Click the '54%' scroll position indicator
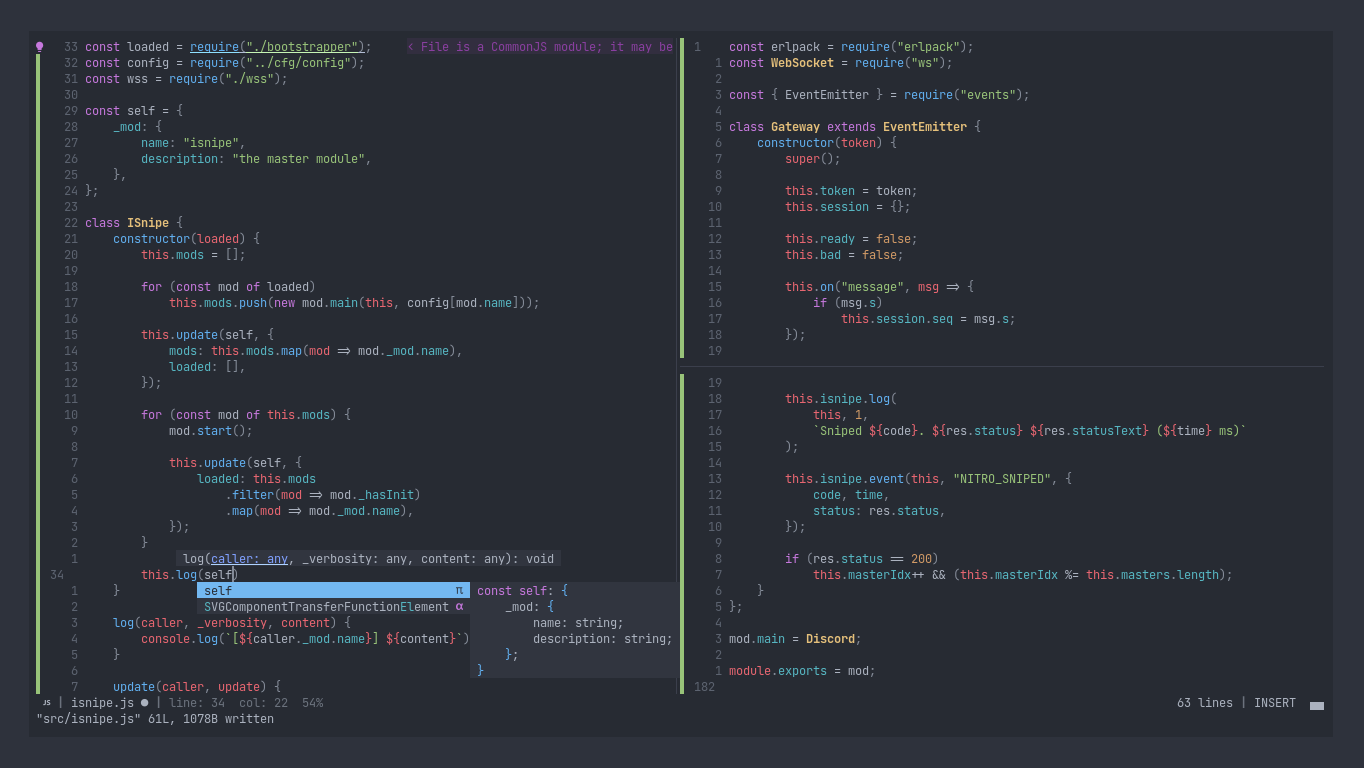 tap(312, 703)
